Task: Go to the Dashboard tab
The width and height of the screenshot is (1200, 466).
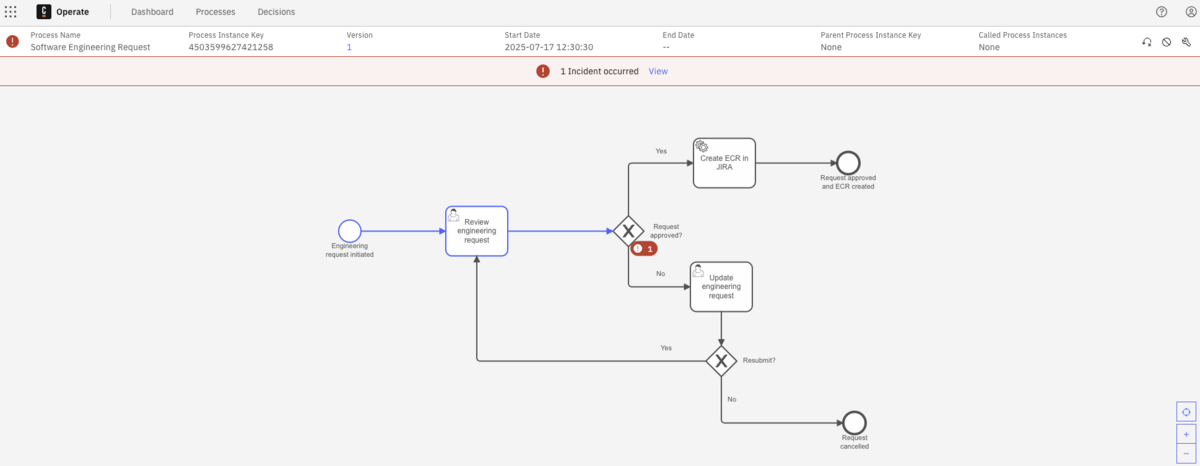Action: click(x=152, y=12)
